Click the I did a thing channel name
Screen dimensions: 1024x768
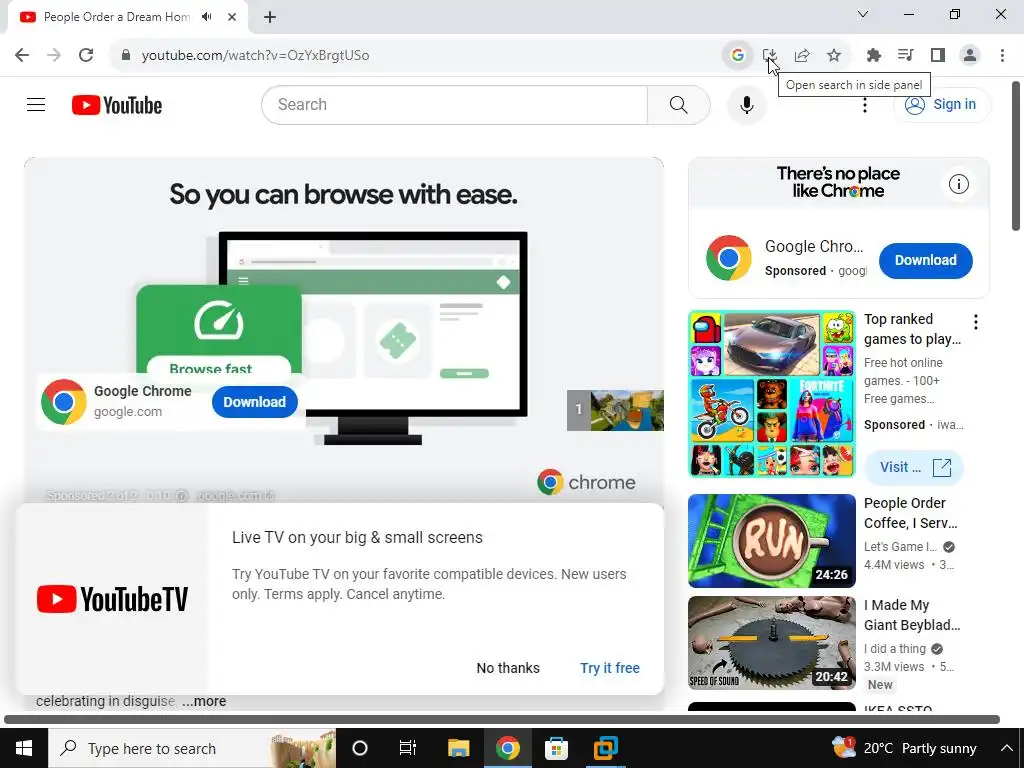[895, 648]
